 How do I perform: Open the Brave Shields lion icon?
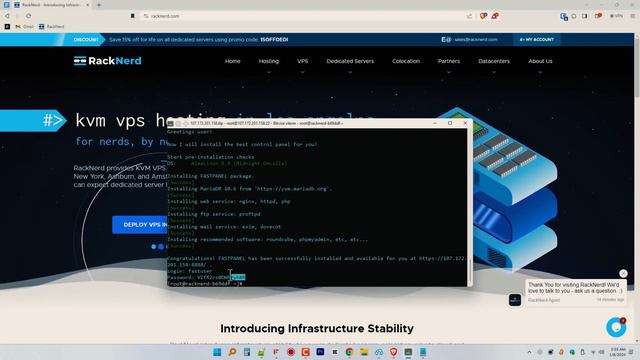[x=483, y=16]
